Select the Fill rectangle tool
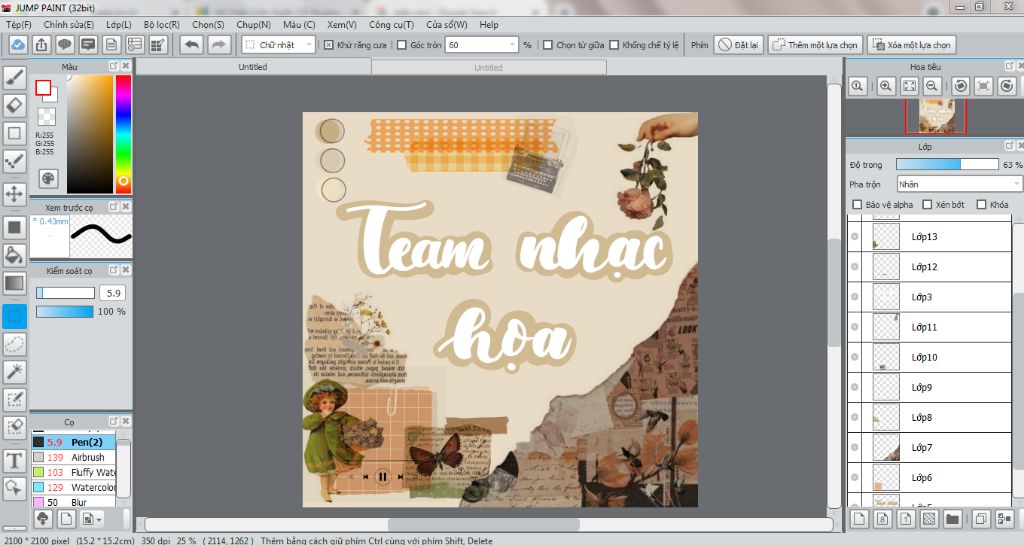Image resolution: width=1024 pixels, height=545 pixels. (14, 227)
